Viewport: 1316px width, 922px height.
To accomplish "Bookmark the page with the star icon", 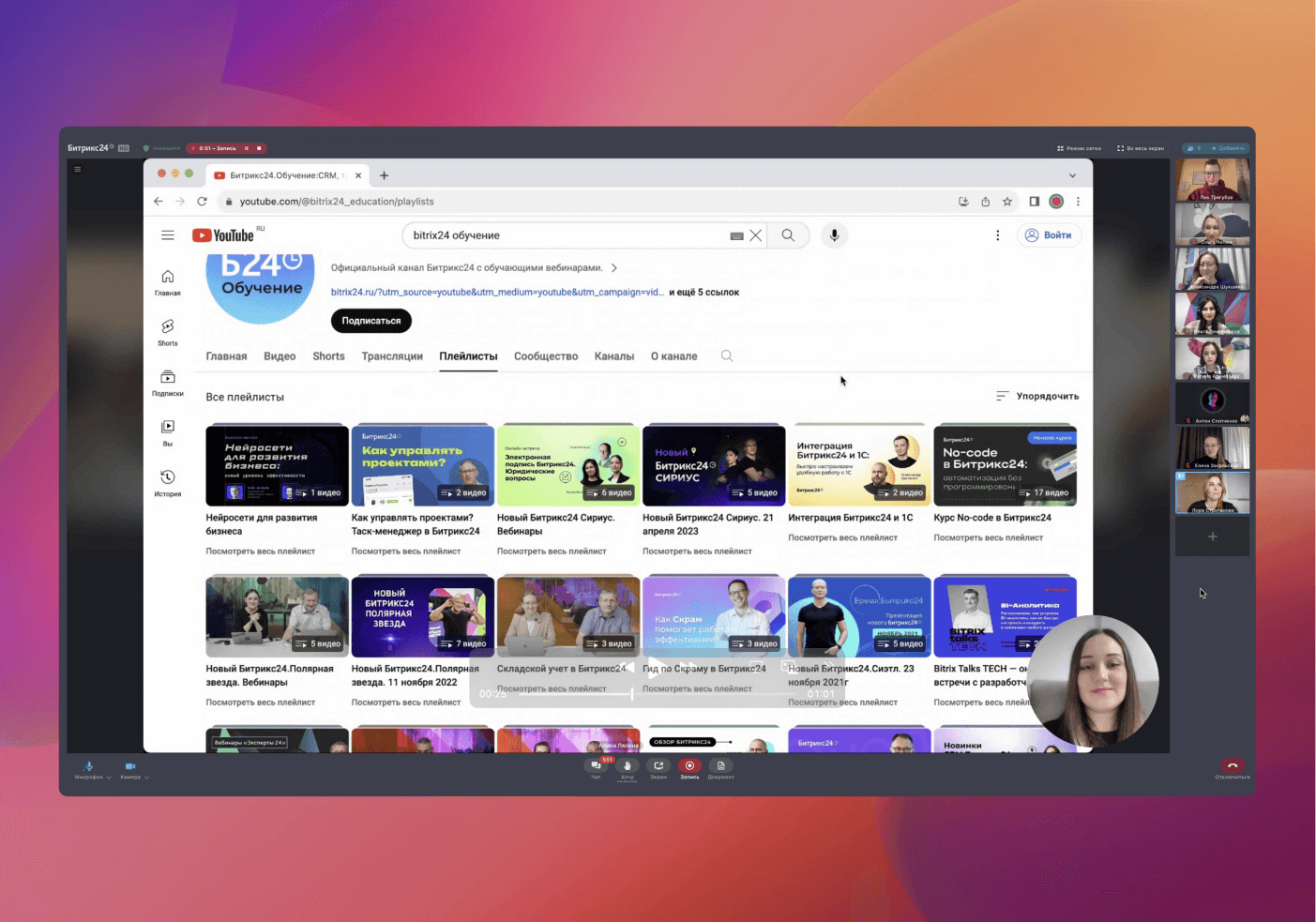I will click(x=1007, y=202).
